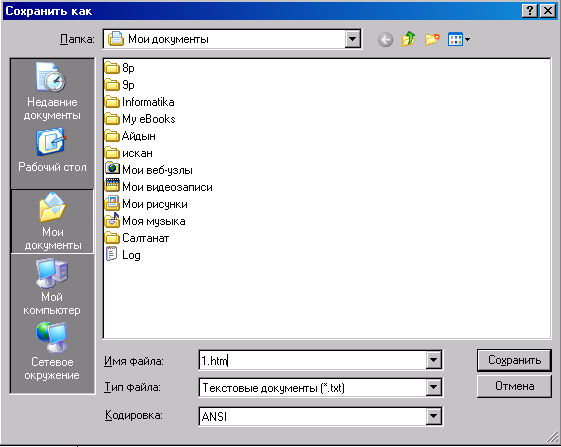
Task: Click the title bar Help question-mark button
Action: 530,11
